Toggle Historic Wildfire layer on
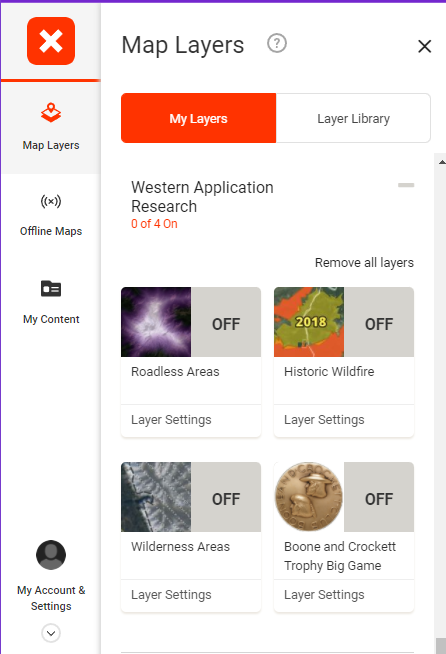446x654 pixels. point(379,322)
